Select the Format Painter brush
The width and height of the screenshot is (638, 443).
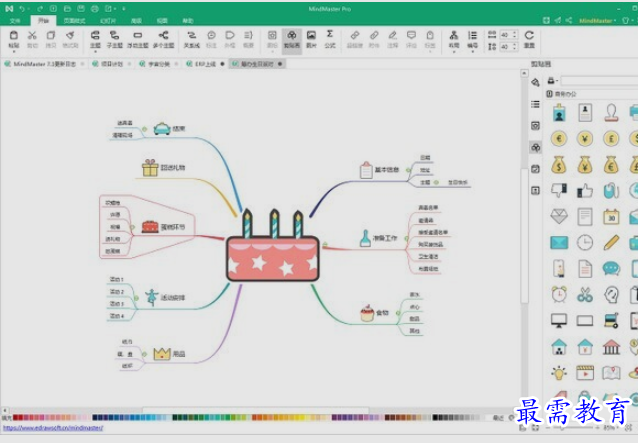pyautogui.click(x=70, y=36)
